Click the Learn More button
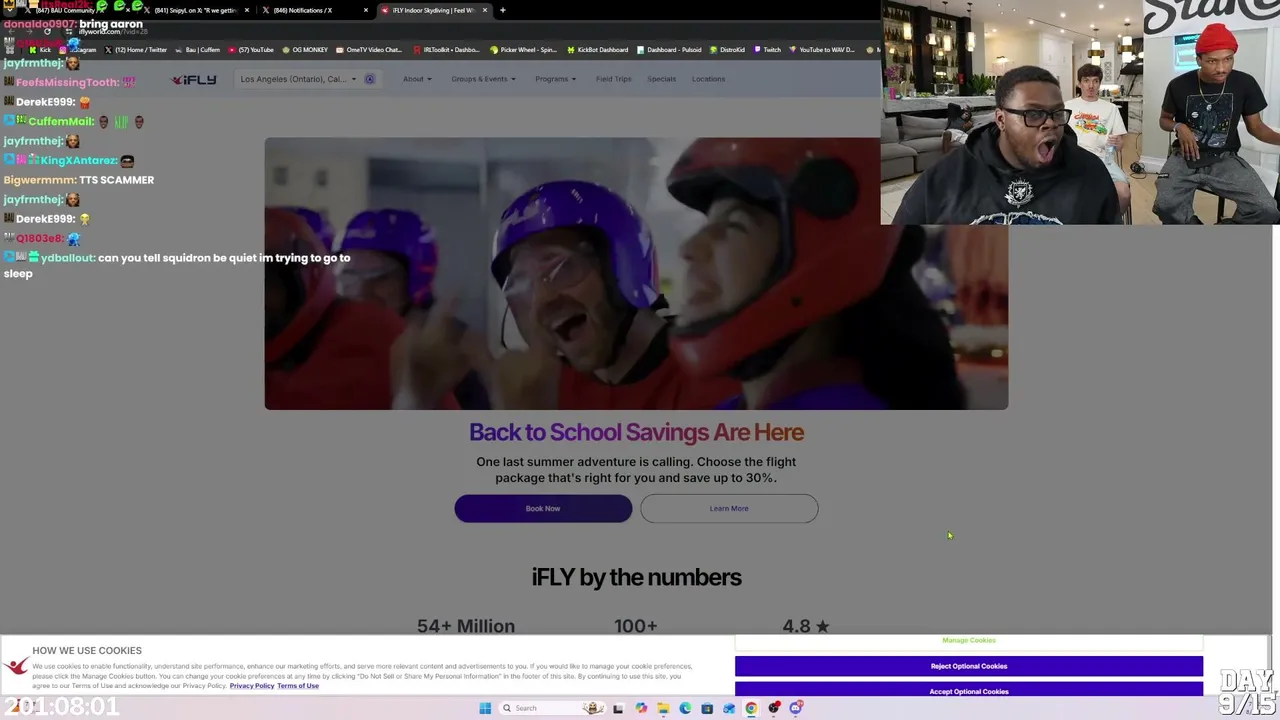This screenshot has height=720, width=1280. click(729, 508)
